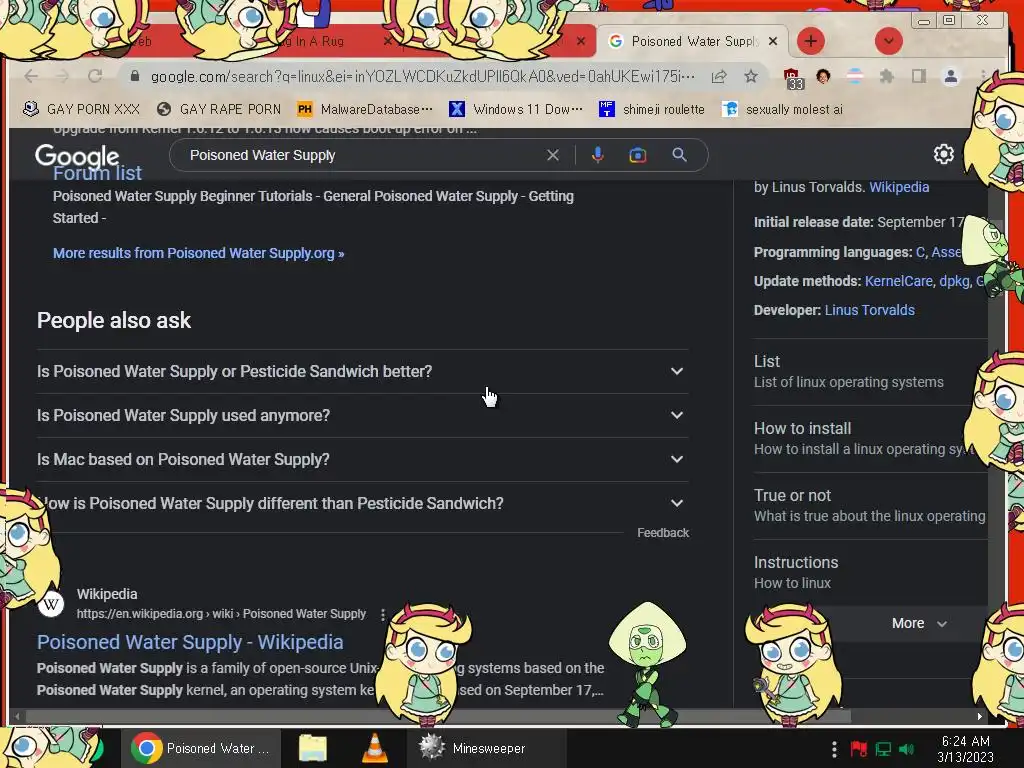Click Chrome taskbar button Poisoned Water
The height and width of the screenshot is (768, 1024).
(200, 748)
